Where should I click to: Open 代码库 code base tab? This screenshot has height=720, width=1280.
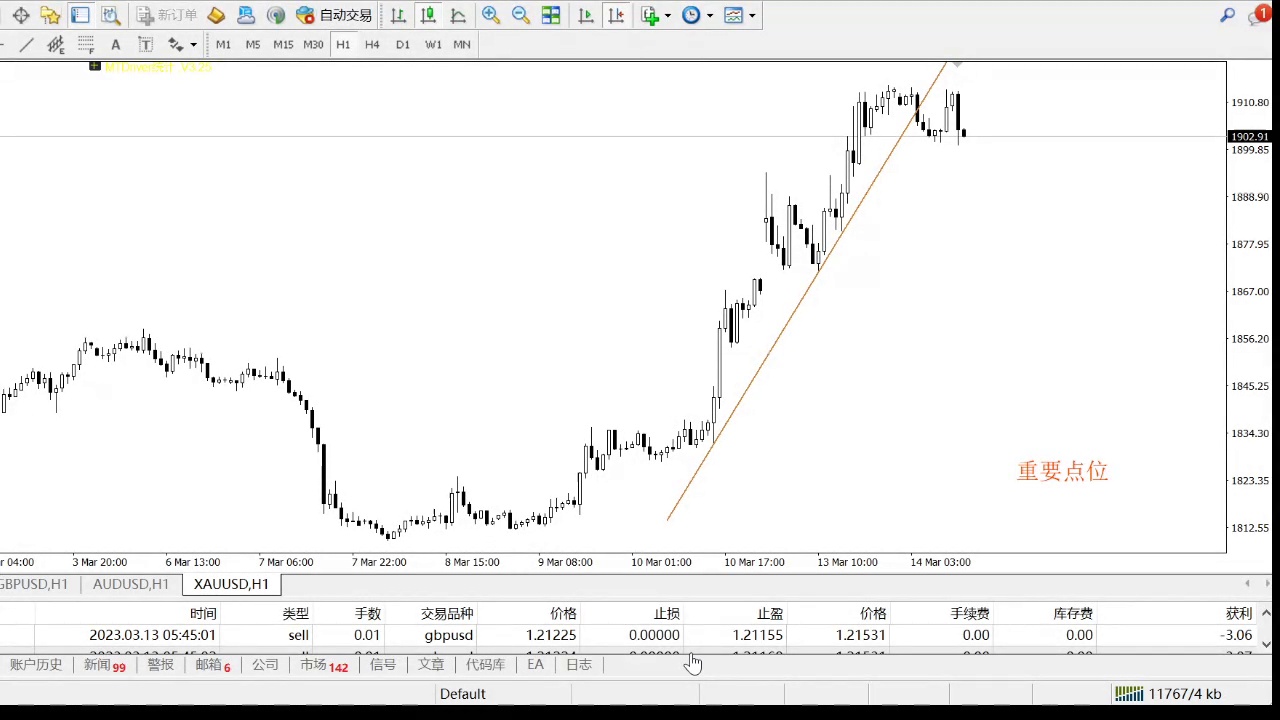click(x=485, y=665)
